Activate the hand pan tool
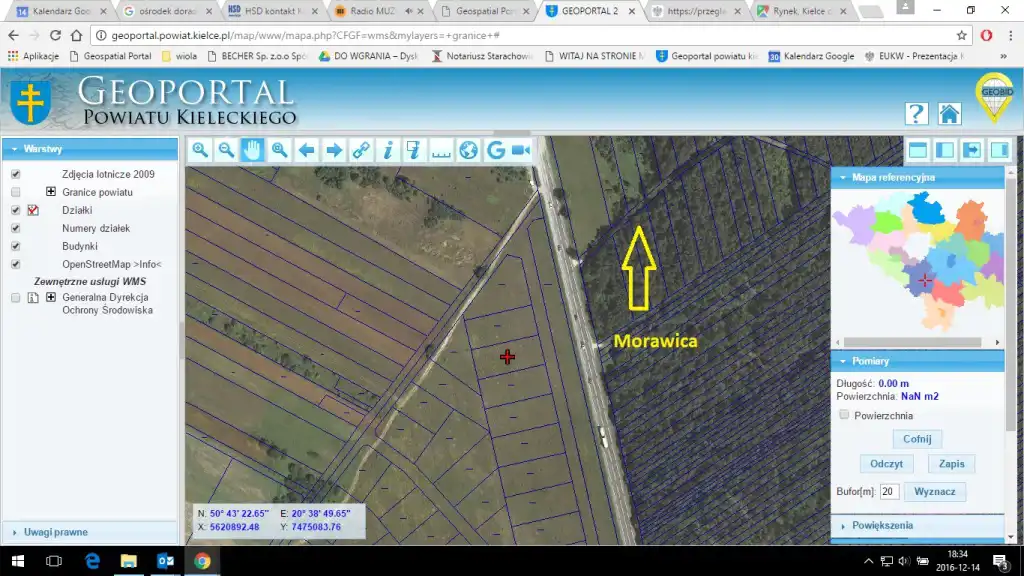Viewport: 1024px width, 576px height. tap(253, 150)
